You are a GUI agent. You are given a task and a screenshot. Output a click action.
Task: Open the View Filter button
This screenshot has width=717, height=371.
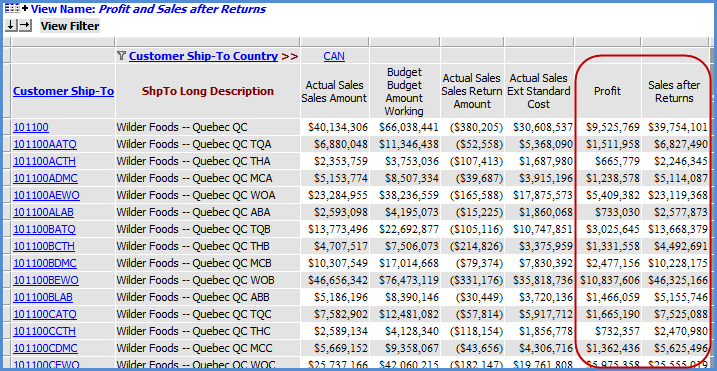[70, 26]
